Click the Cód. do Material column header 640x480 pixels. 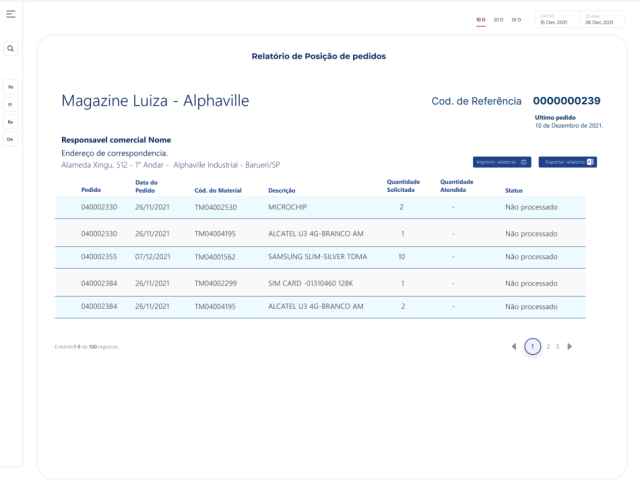click(x=218, y=191)
